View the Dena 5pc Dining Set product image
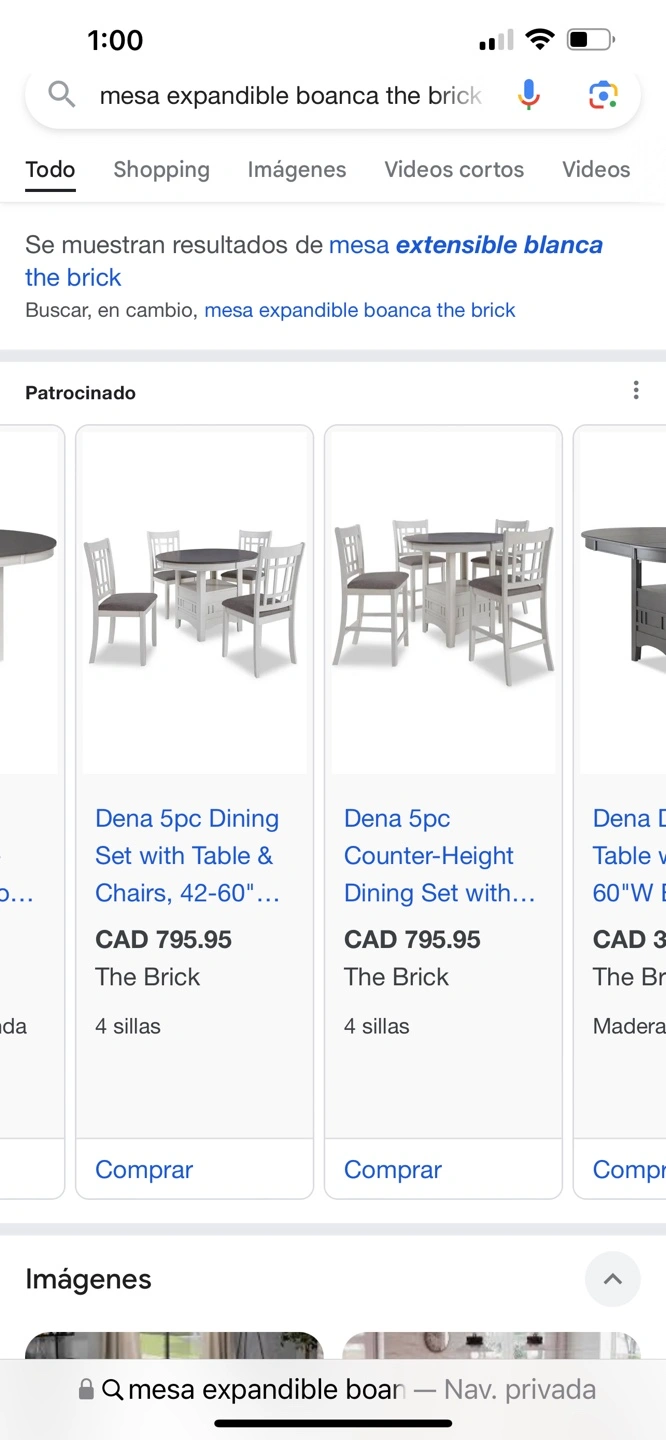666x1440 pixels. tap(194, 600)
